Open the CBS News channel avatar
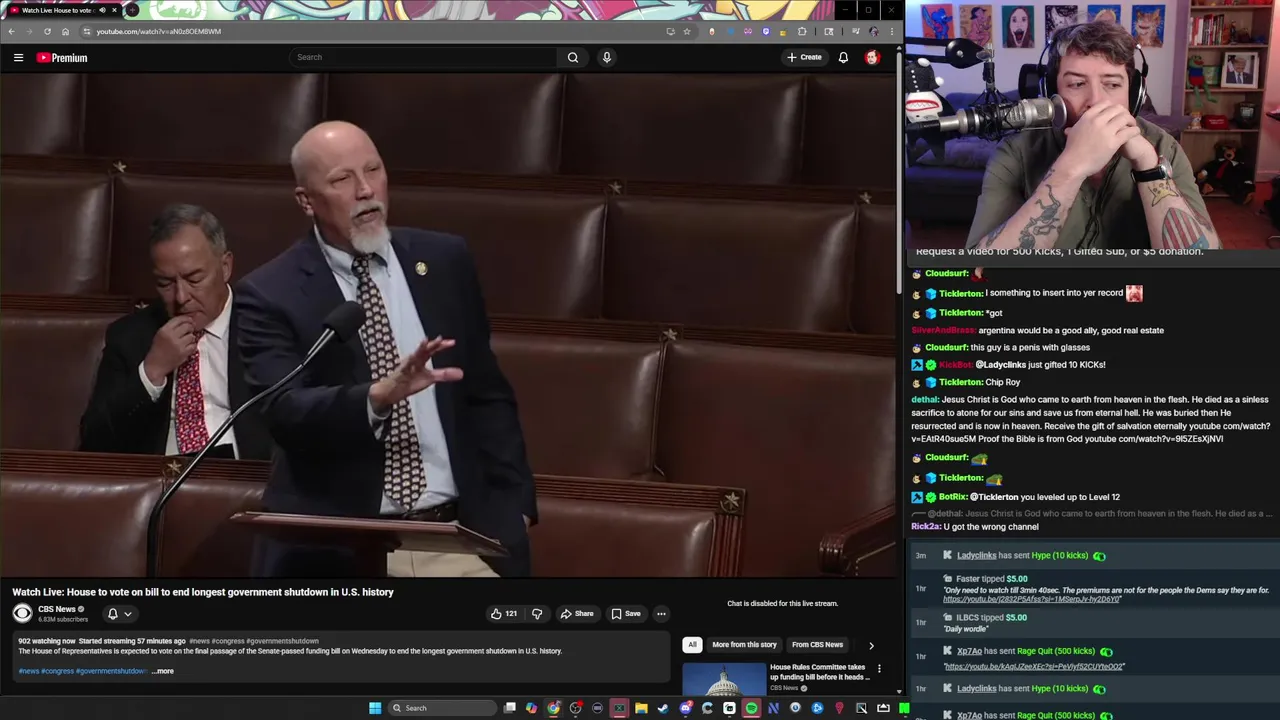Screen dimensions: 1280x720 point(22,613)
